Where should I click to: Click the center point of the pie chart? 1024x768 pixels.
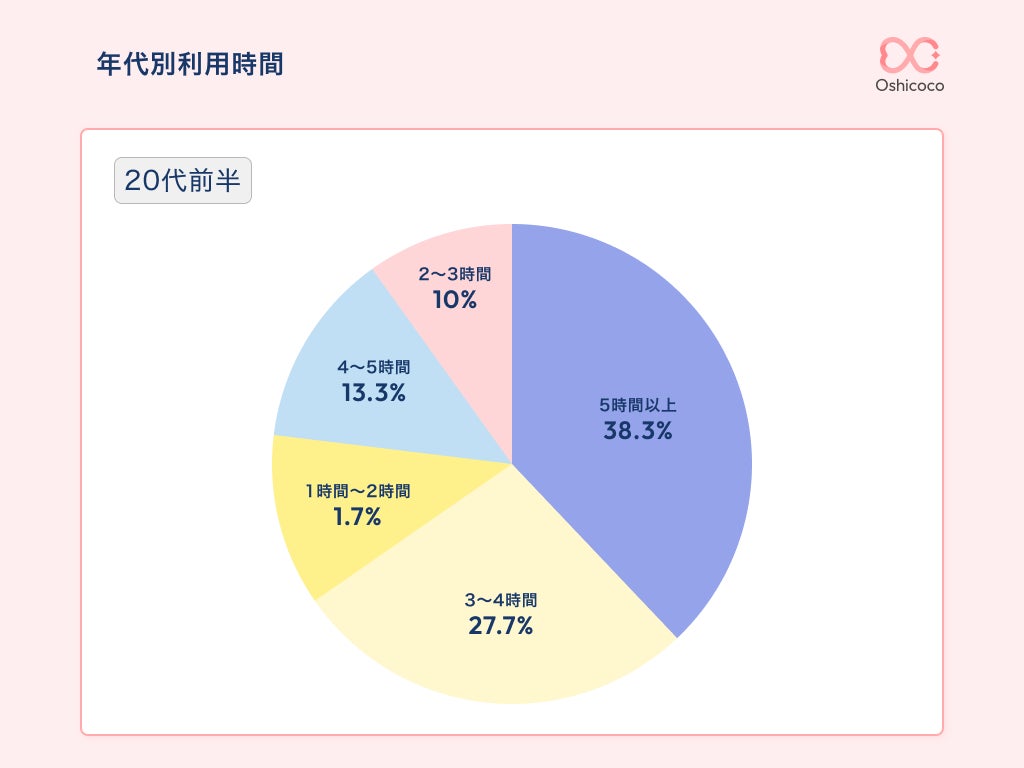512,464
